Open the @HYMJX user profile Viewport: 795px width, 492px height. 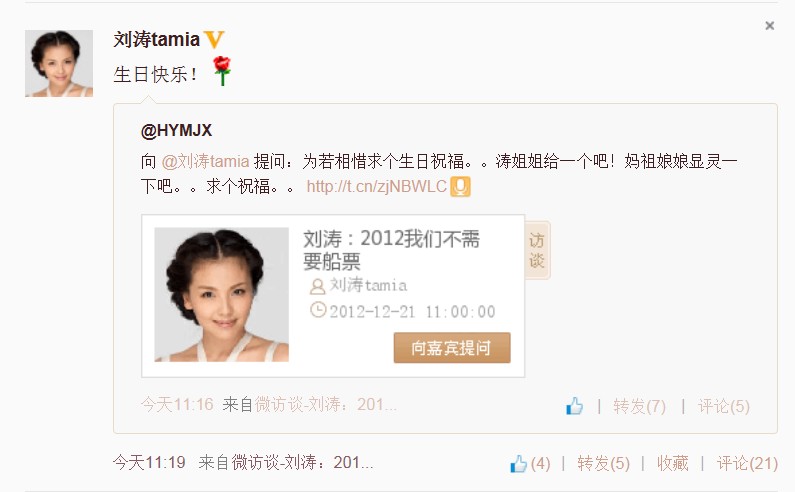click(176, 131)
